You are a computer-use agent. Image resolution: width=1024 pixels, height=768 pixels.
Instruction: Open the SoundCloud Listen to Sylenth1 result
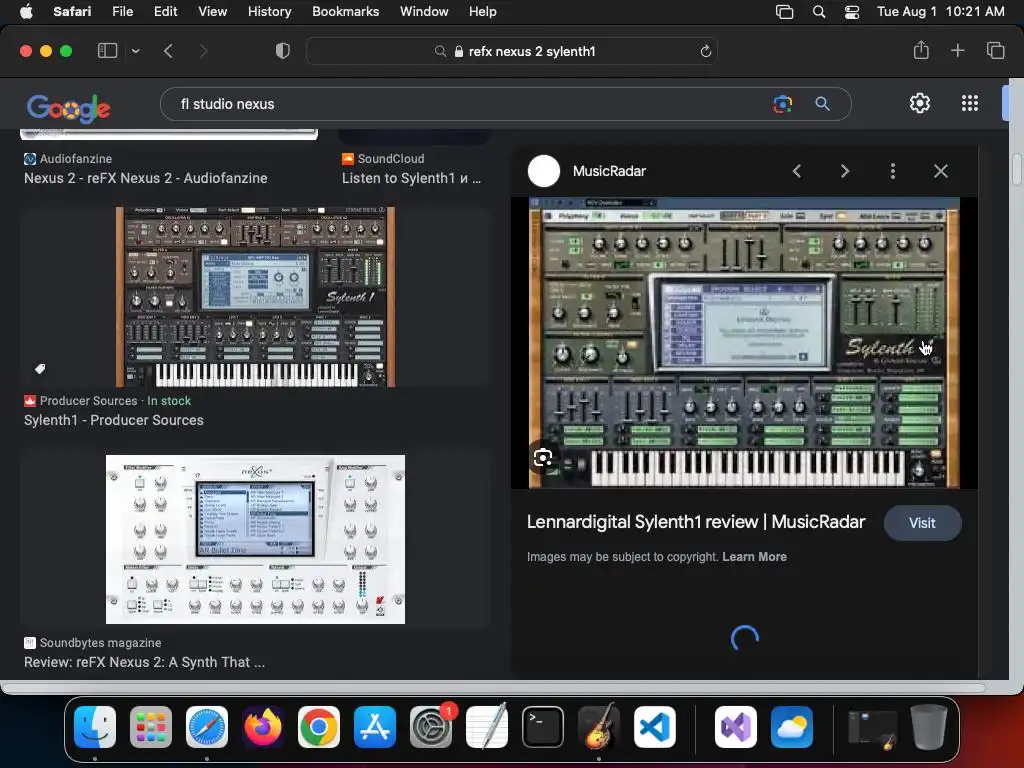click(x=411, y=178)
